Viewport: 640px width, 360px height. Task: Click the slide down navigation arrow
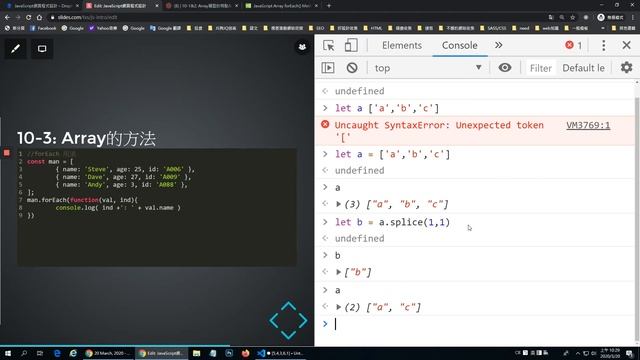point(289,335)
